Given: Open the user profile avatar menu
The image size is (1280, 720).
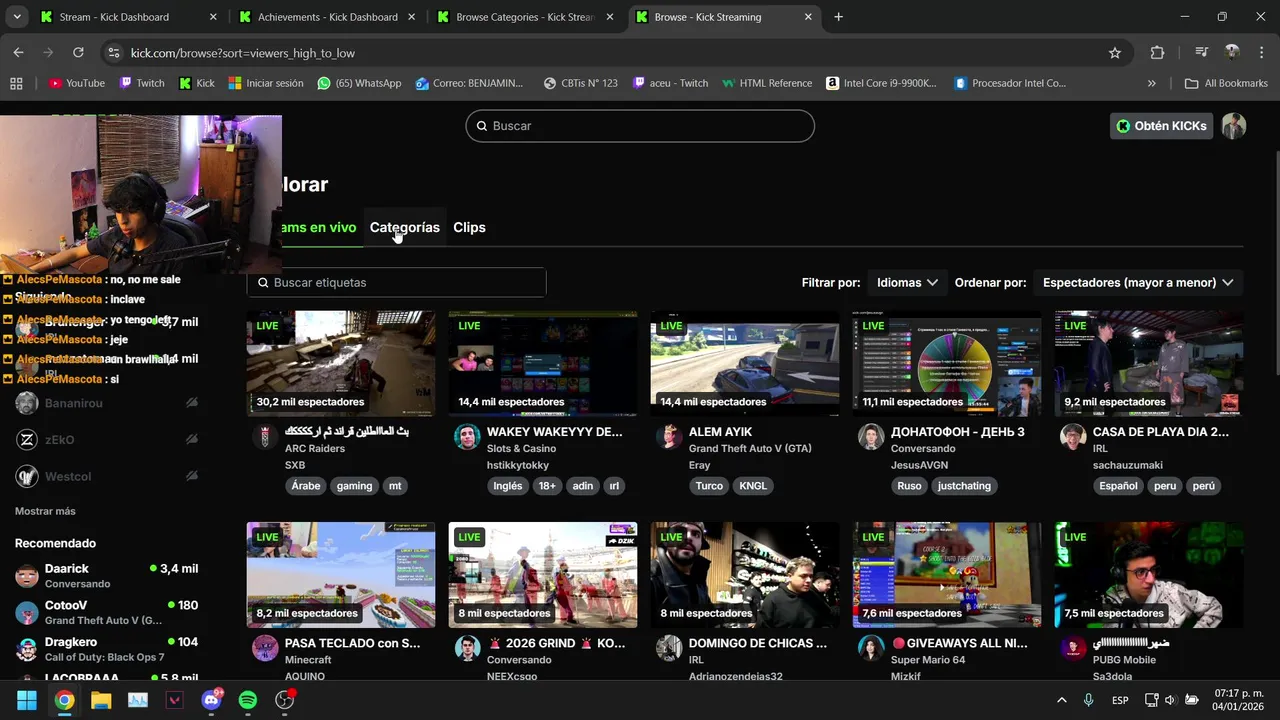Looking at the screenshot, I should 1234,126.
